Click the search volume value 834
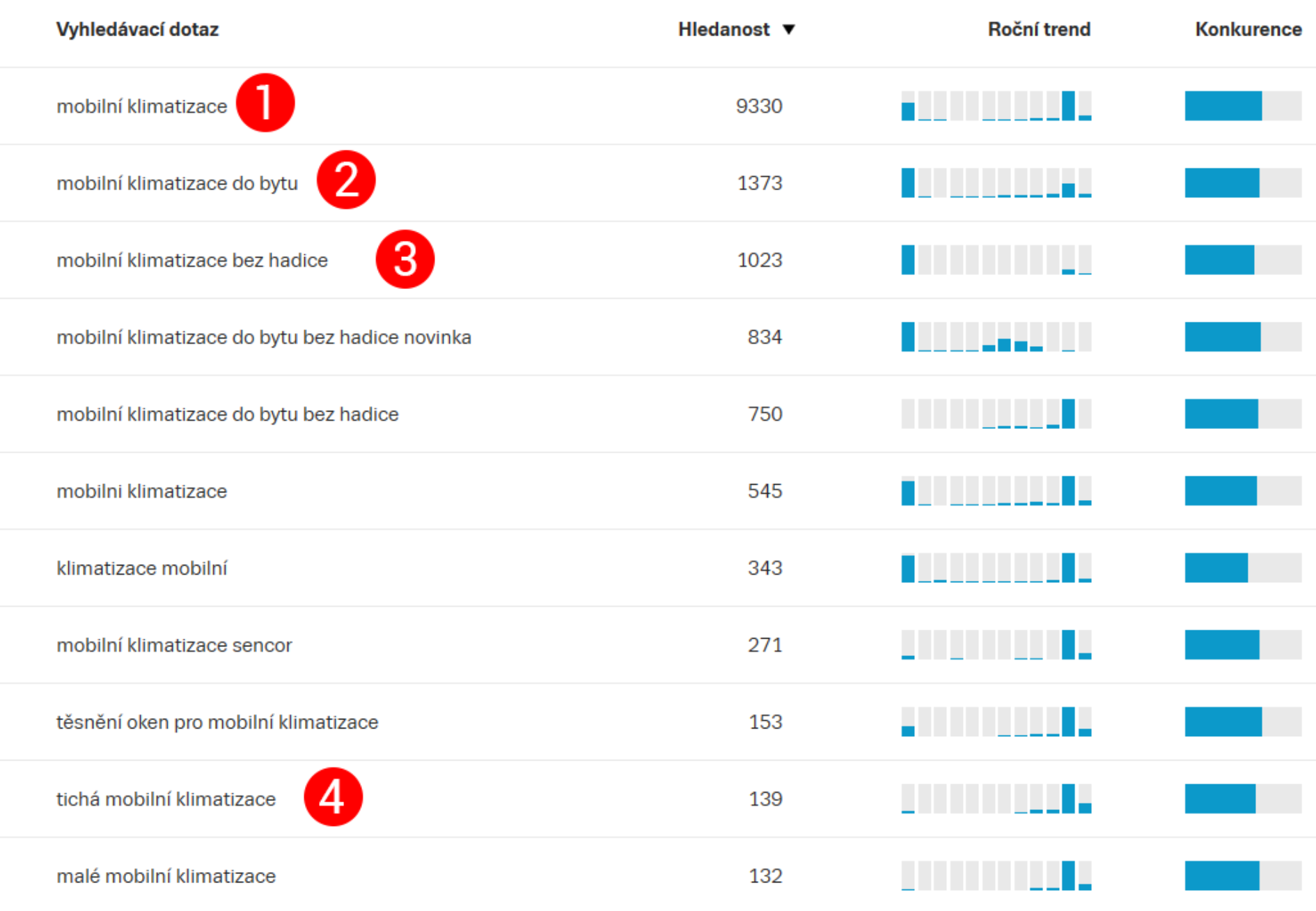 [x=765, y=337]
